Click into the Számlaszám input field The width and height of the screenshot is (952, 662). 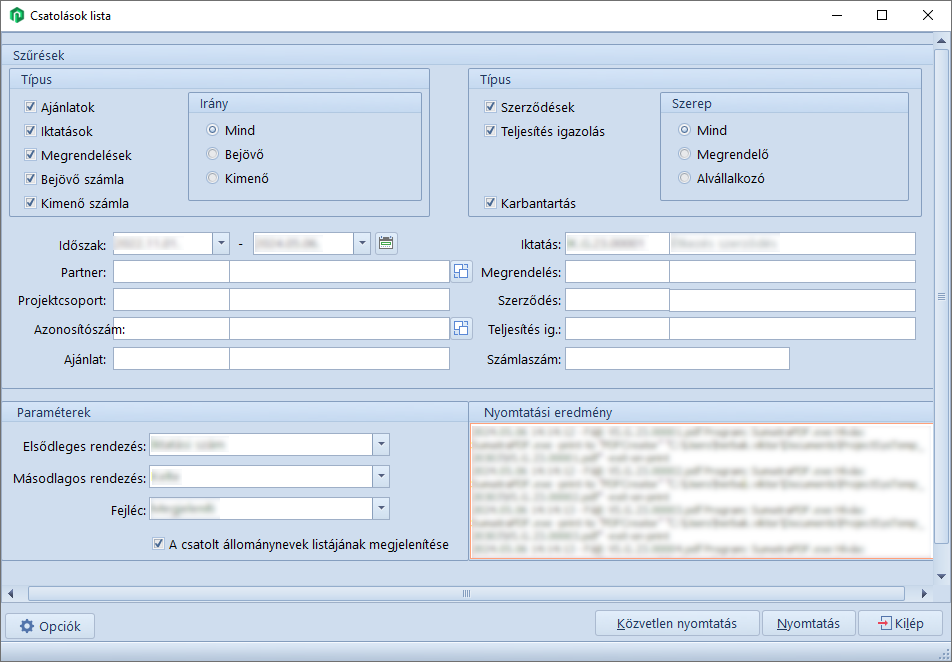click(x=677, y=359)
